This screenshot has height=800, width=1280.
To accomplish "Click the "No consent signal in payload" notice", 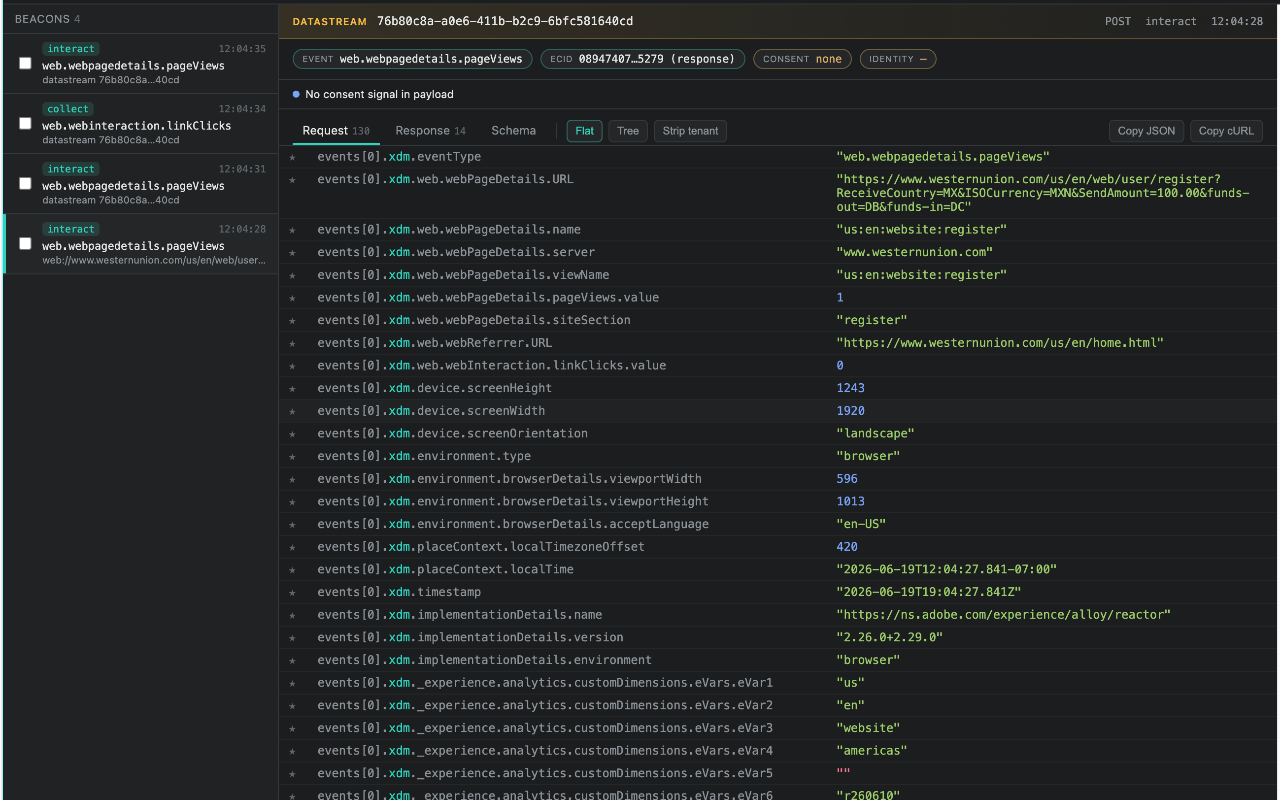I will [x=379, y=95].
